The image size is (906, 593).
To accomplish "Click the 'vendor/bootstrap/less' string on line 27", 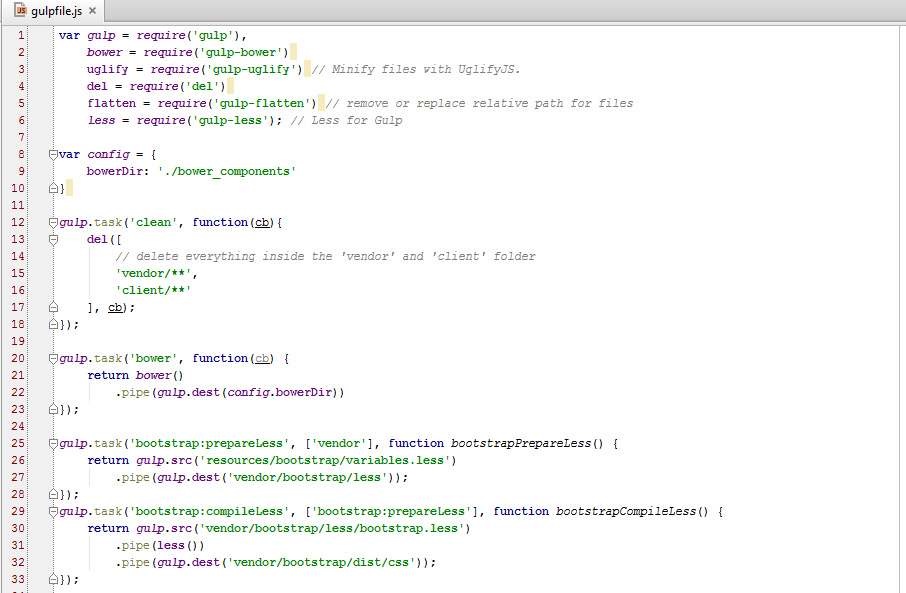I will (x=307, y=477).
